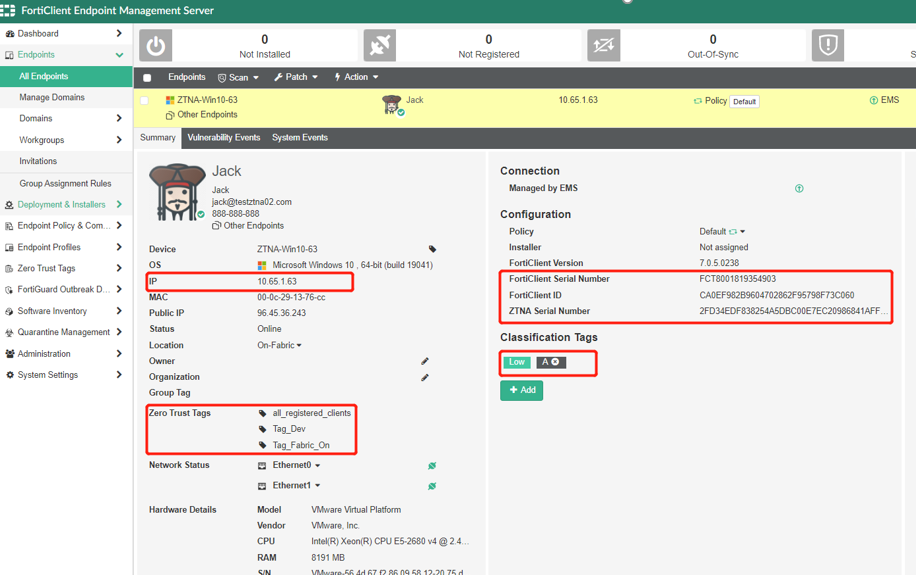Open the Policy Default dropdown
The width and height of the screenshot is (916, 575).
coord(722,231)
